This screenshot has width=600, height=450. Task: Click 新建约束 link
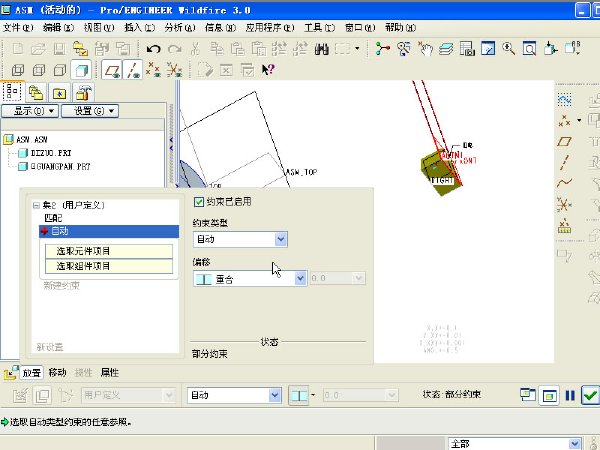tap(62, 285)
